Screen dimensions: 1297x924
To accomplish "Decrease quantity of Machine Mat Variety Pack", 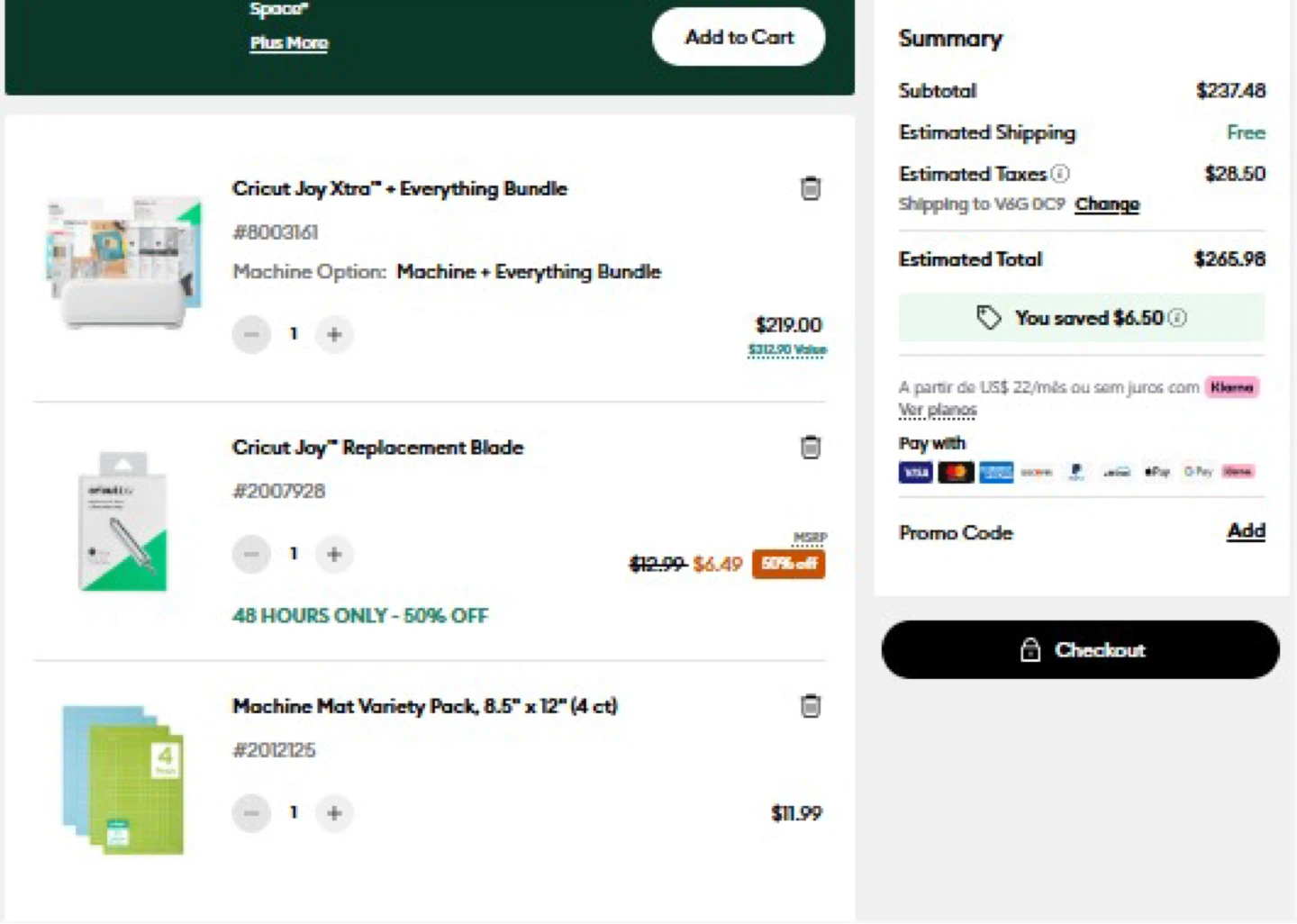I will (251, 813).
